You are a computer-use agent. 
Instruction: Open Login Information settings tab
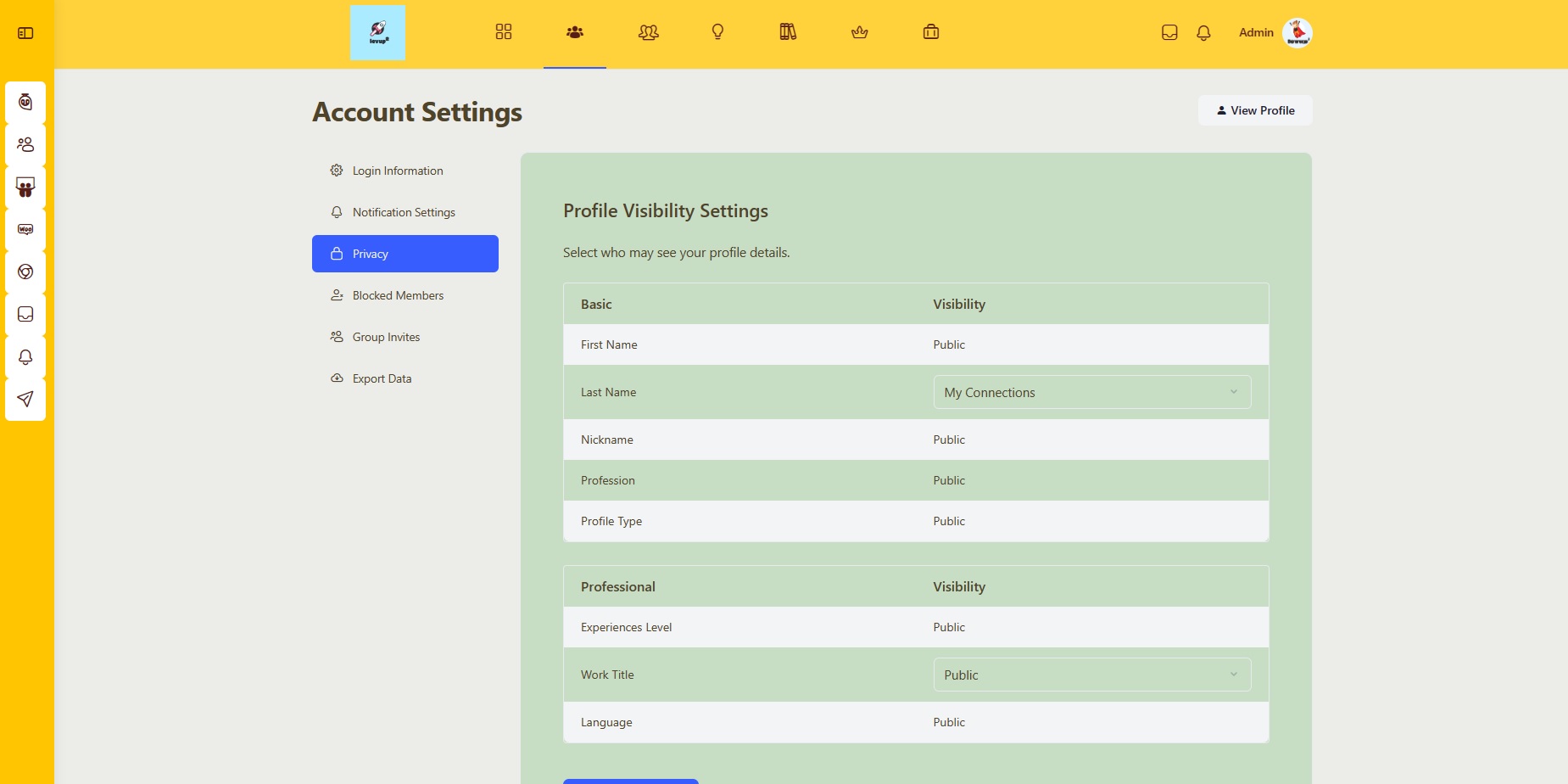tap(397, 171)
